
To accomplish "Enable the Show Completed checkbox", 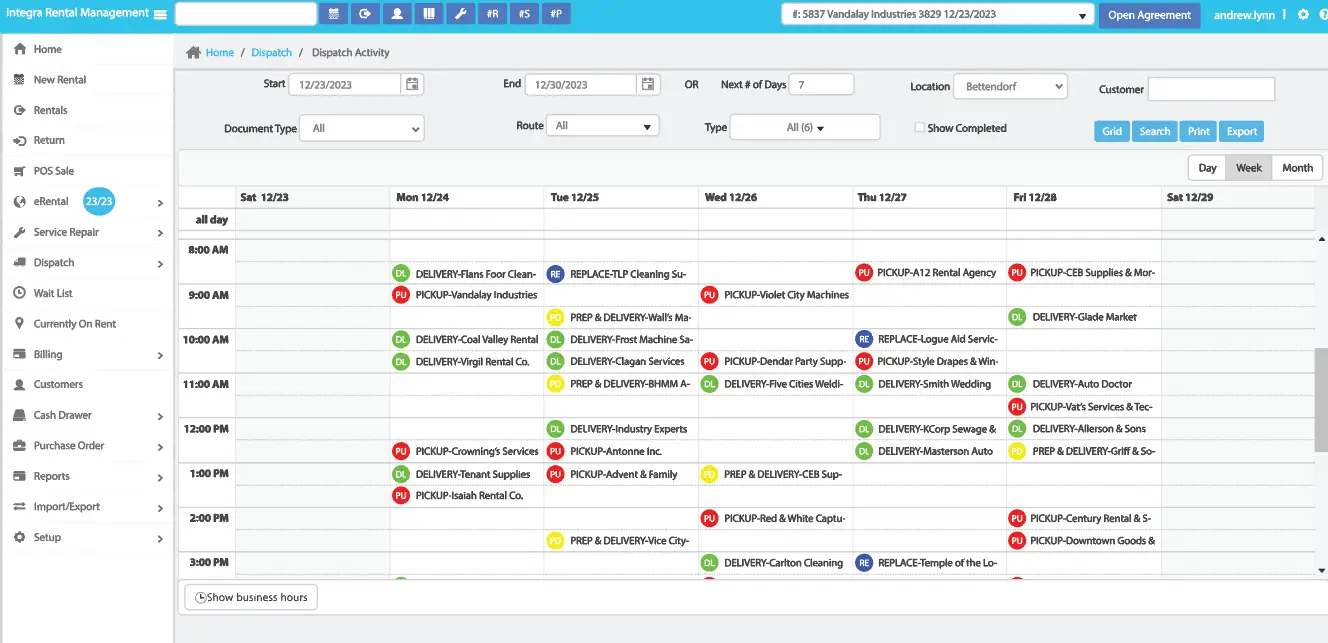I will point(920,128).
